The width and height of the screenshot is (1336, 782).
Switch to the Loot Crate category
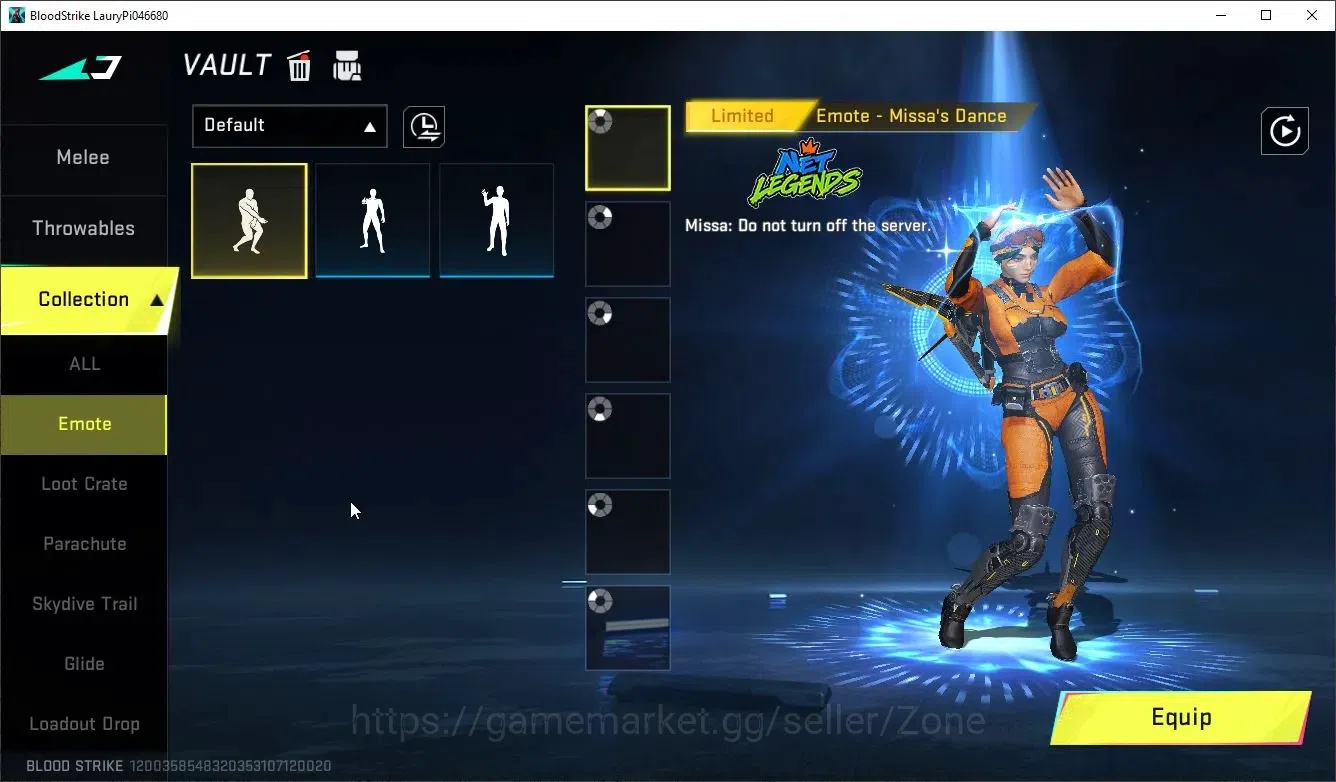pyautogui.click(x=84, y=484)
